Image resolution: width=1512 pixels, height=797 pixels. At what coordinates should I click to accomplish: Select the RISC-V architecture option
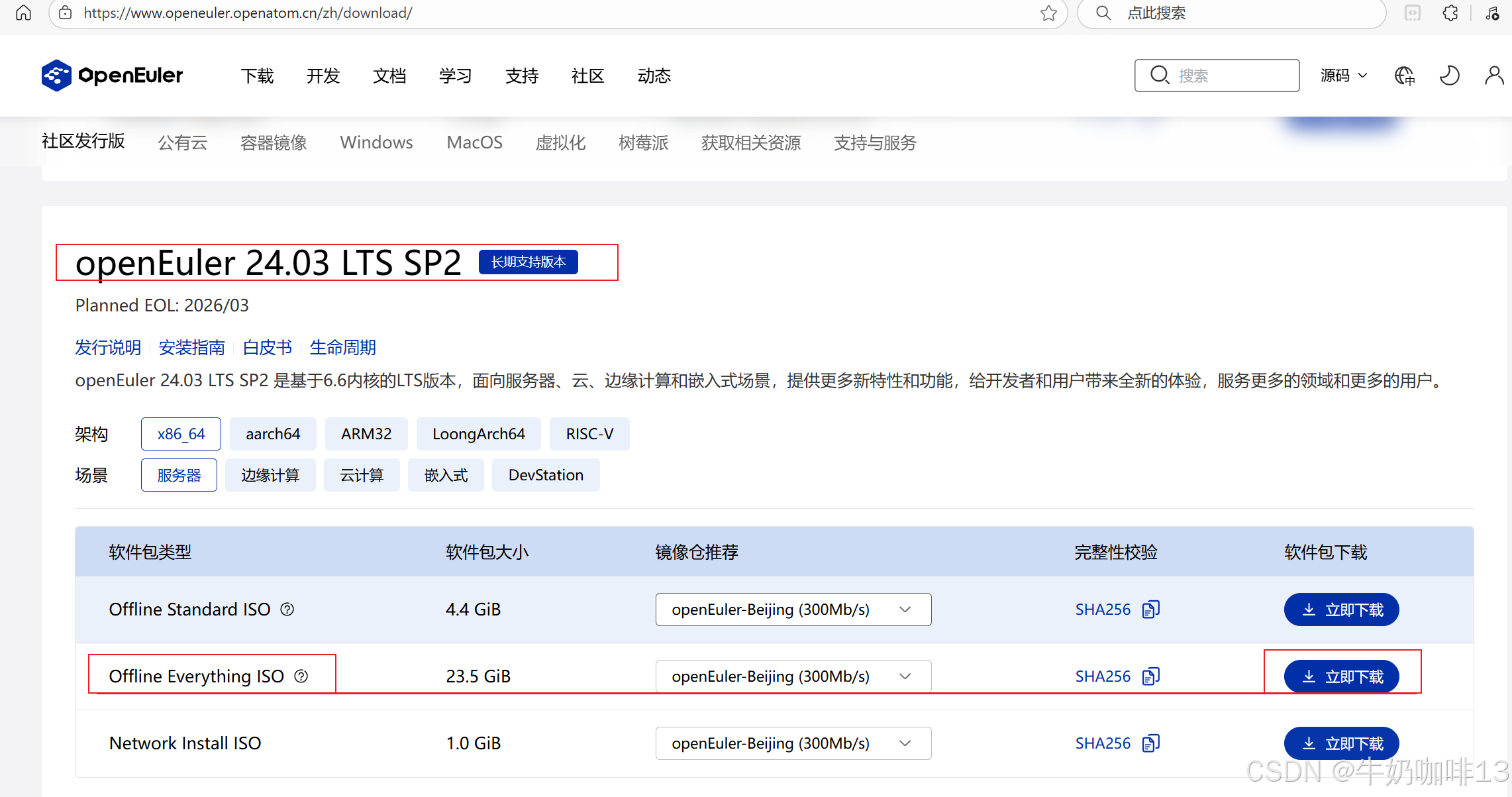pos(589,434)
